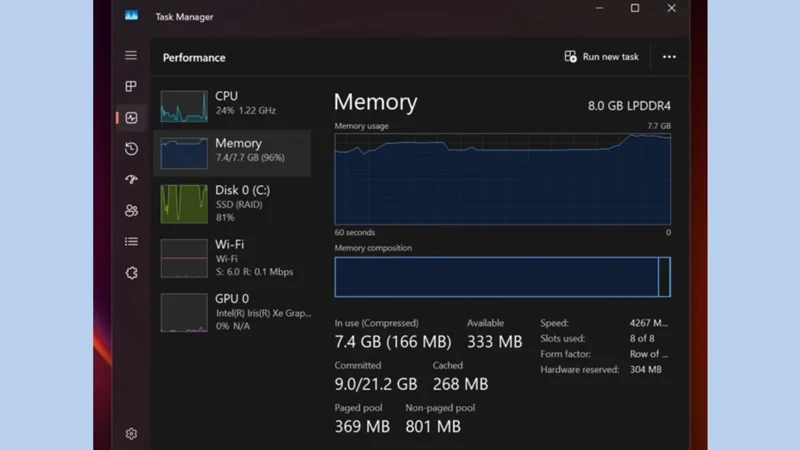Click the 7.4 GB (166 MB) value
The width and height of the screenshot is (800, 450).
tap(393, 341)
